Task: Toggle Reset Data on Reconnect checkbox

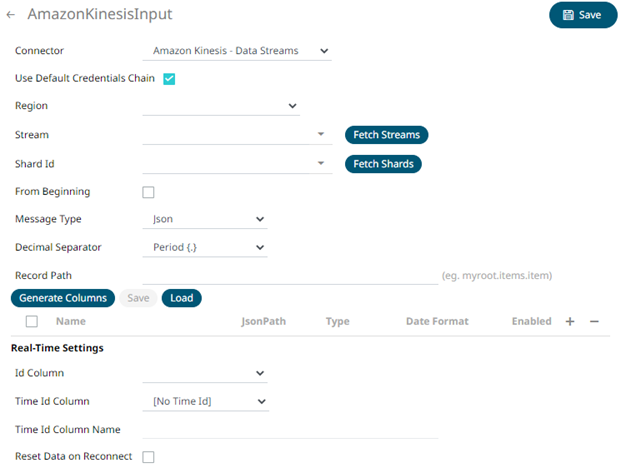Action: (x=148, y=457)
